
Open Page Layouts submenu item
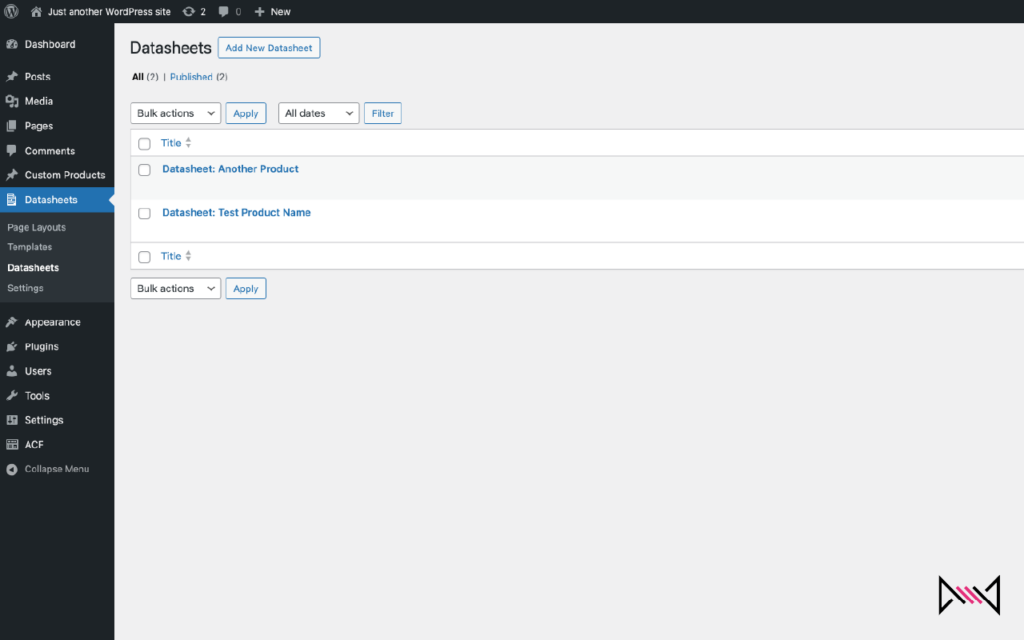(x=36, y=227)
